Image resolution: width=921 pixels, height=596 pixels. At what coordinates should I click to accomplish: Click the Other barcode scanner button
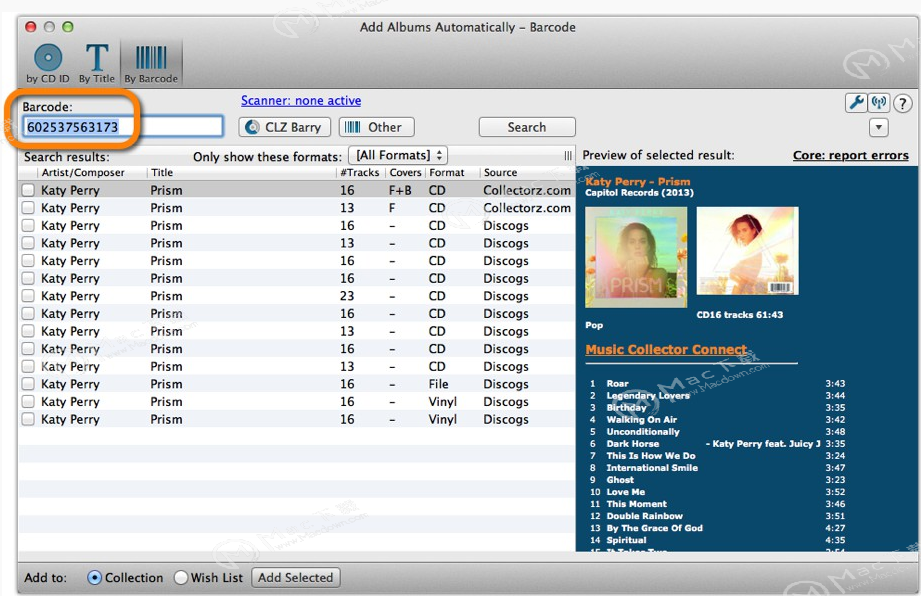pos(377,127)
